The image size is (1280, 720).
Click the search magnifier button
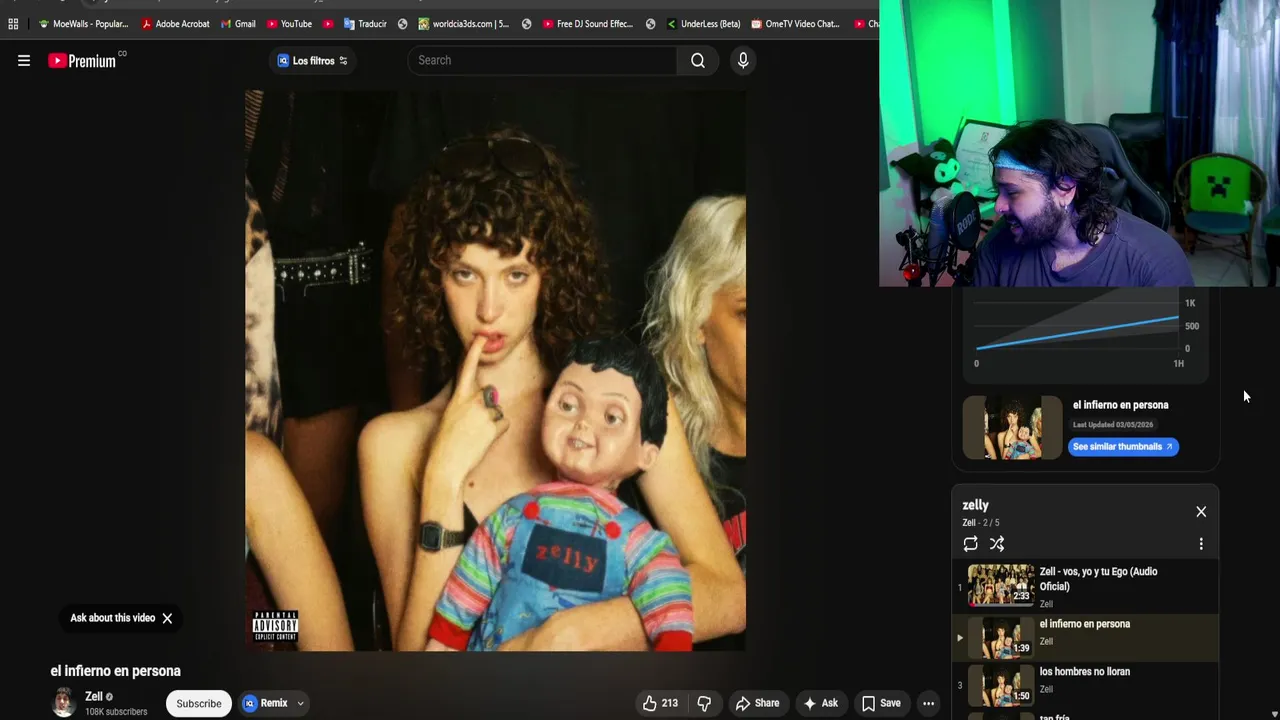click(x=698, y=61)
